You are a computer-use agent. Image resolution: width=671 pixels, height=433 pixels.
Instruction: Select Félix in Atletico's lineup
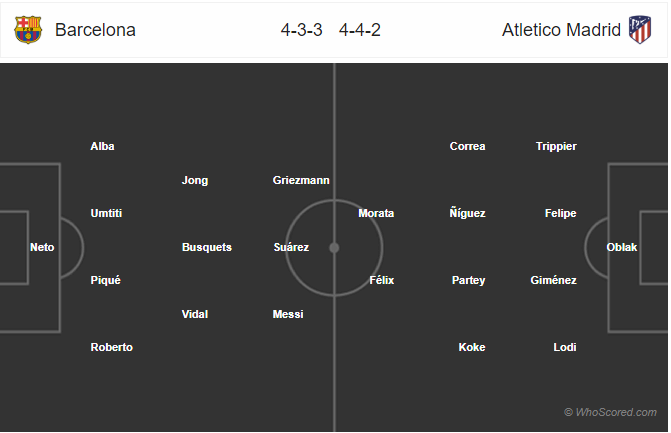381,280
